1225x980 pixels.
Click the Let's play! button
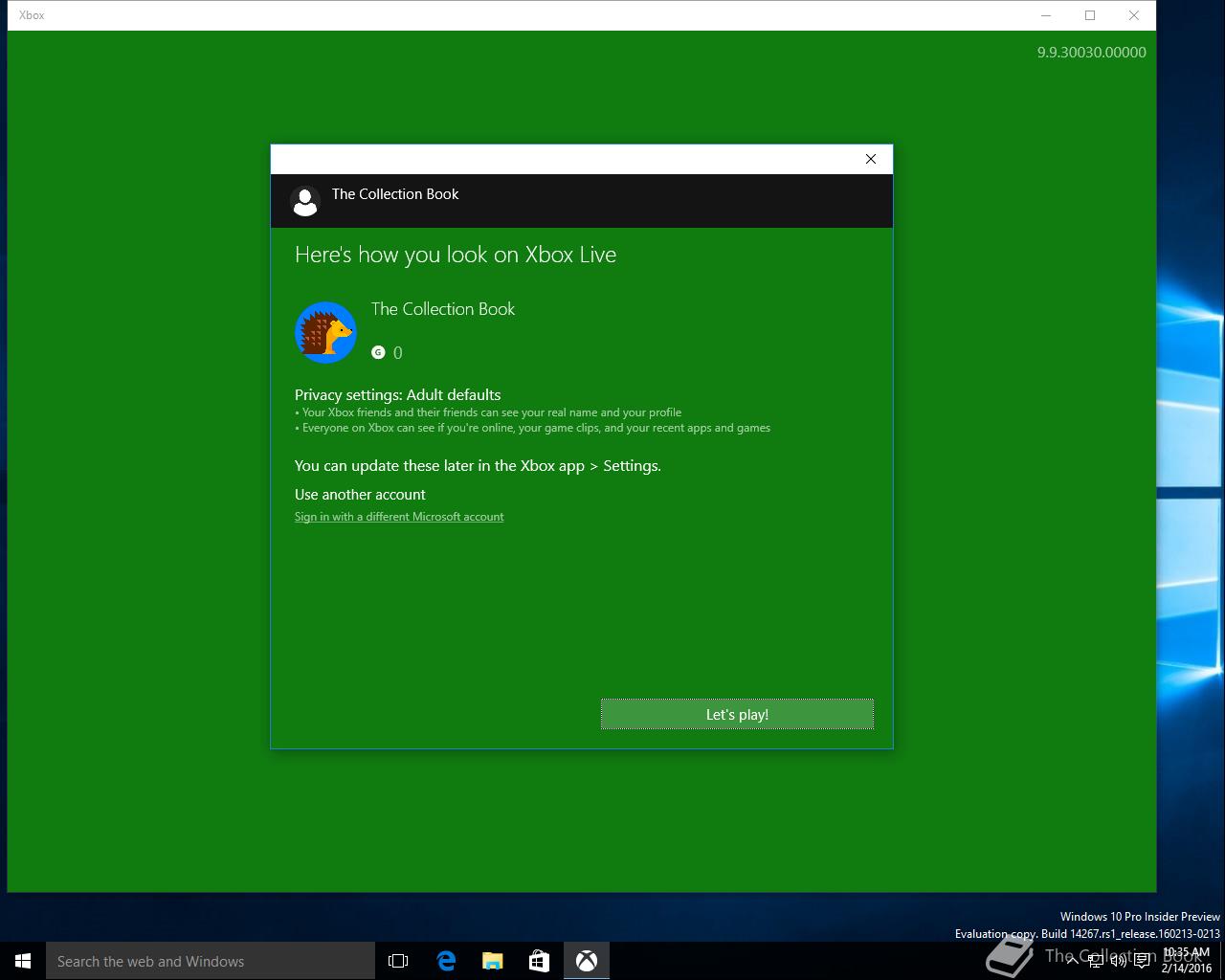point(737,714)
